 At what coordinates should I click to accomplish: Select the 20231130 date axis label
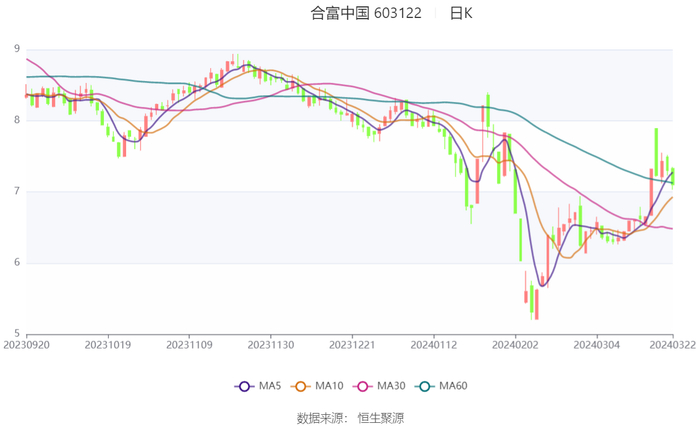coord(270,344)
